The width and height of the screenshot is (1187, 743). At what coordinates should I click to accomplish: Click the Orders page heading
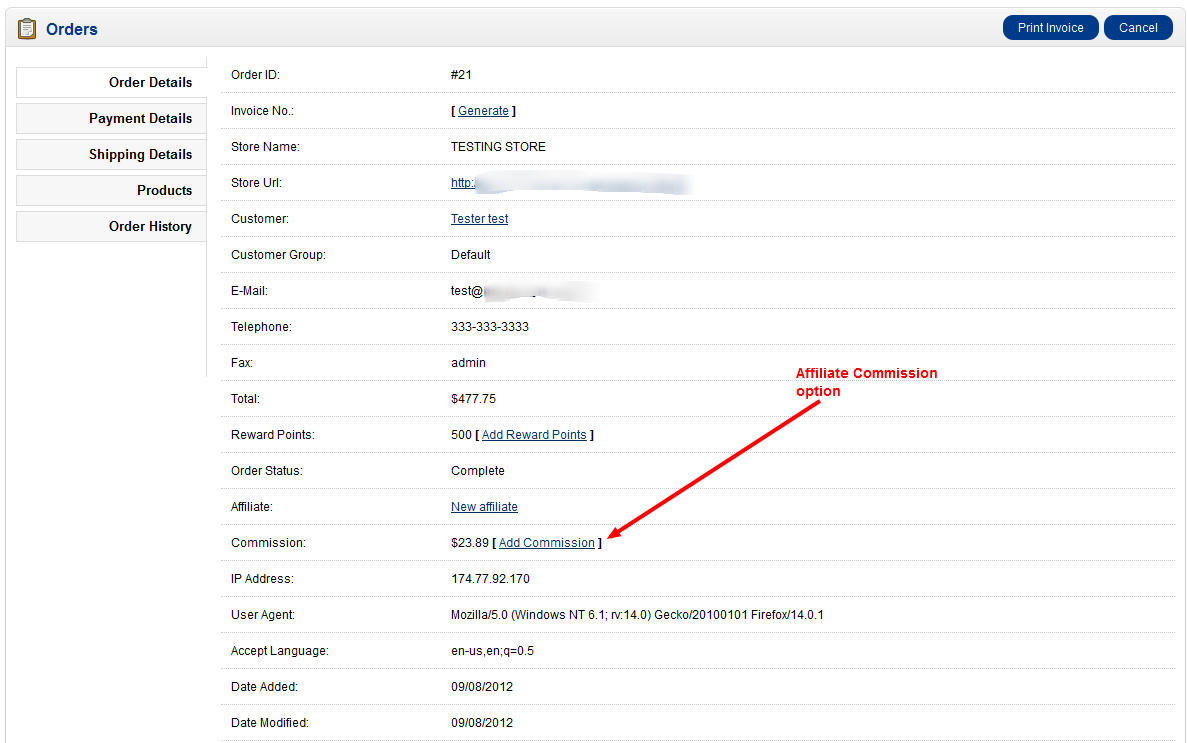click(72, 30)
